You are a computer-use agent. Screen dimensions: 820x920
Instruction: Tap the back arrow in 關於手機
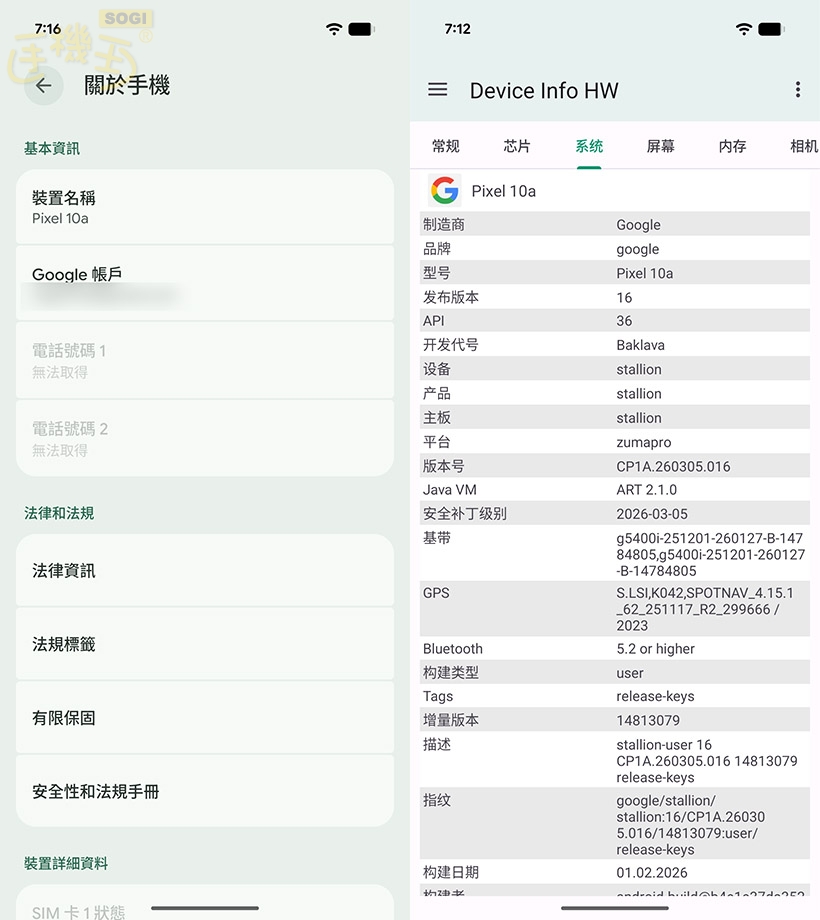43,86
